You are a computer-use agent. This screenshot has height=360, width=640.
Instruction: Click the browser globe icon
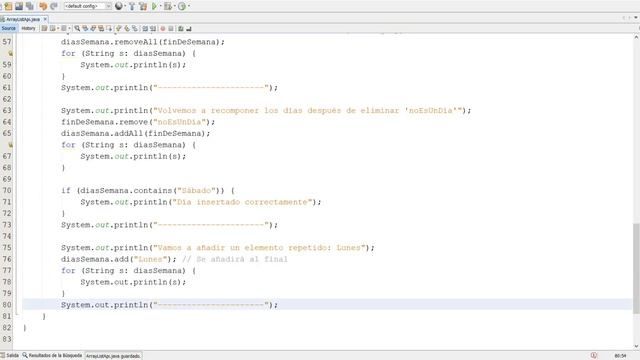coord(118,6)
